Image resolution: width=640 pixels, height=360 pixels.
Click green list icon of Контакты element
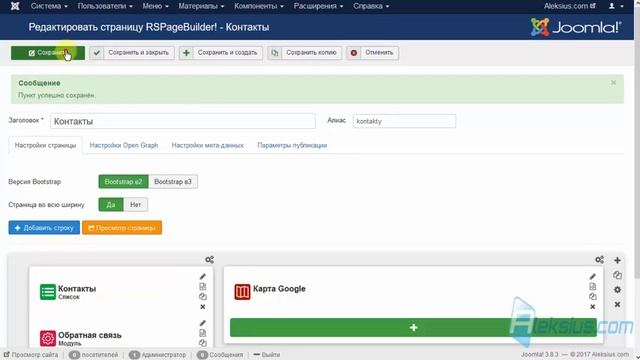pos(48,292)
